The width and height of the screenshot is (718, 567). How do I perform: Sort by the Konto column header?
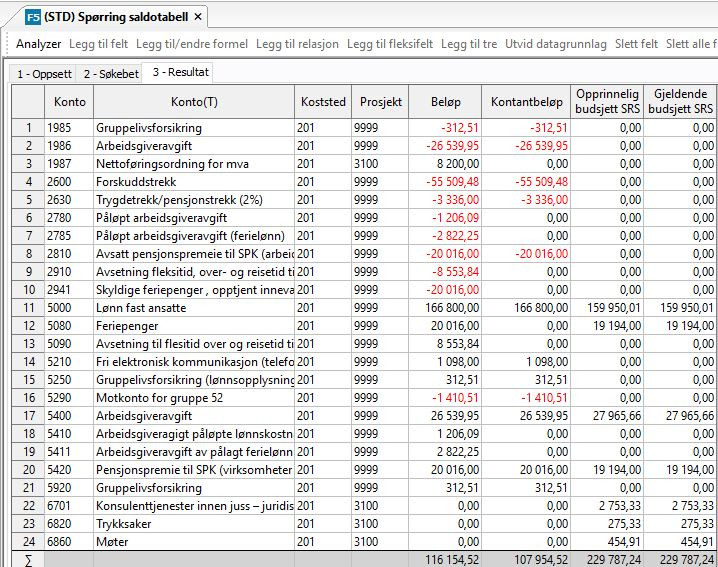(70, 102)
